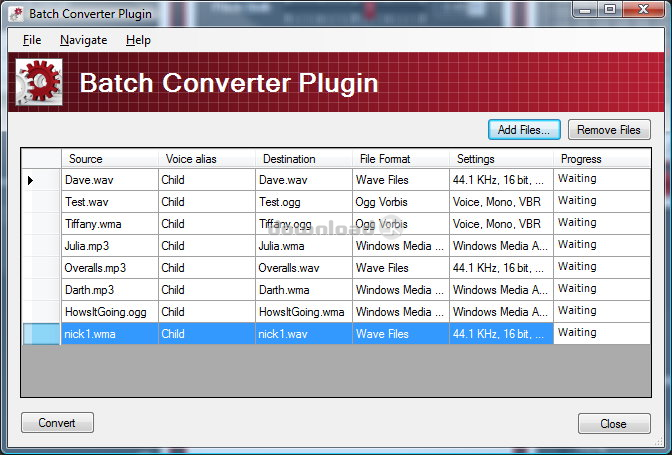Image resolution: width=672 pixels, height=455 pixels.
Task: Click the app icon in the title bar
Action: coord(14,14)
